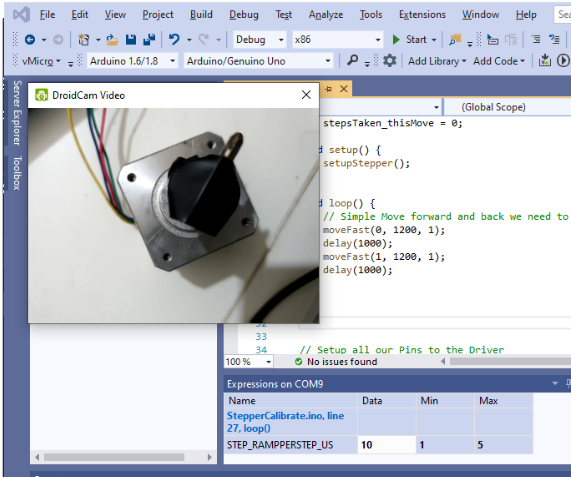571x477 pixels.
Task: Click the Min value 1 cell
Action: pyautogui.click(x=445, y=445)
